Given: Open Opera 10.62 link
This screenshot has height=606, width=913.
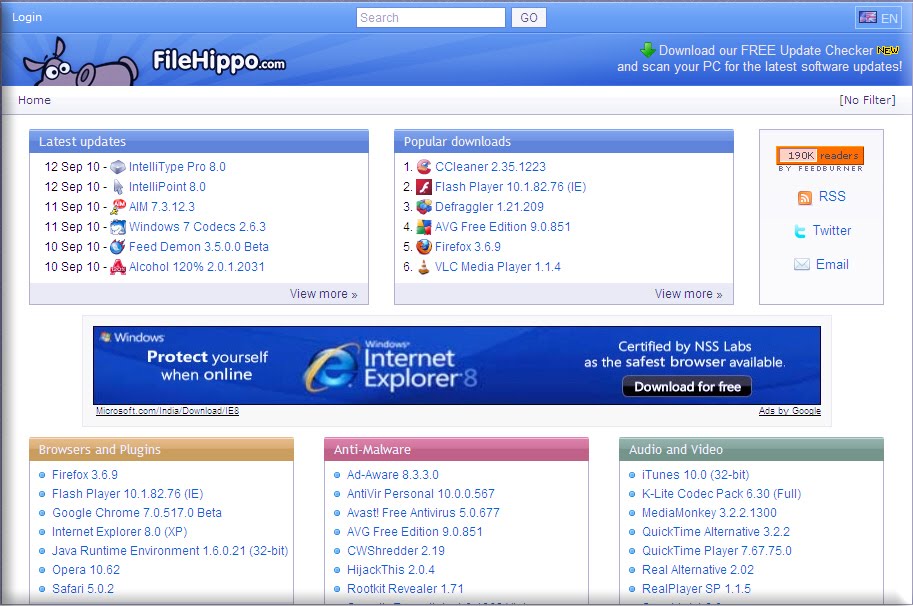Looking at the screenshot, I should point(86,570).
